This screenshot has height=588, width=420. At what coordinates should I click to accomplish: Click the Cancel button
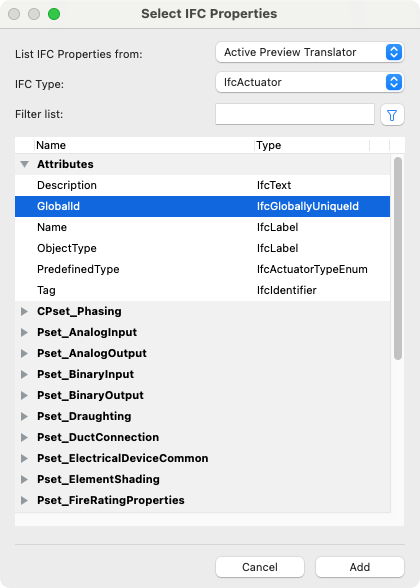coord(260,567)
